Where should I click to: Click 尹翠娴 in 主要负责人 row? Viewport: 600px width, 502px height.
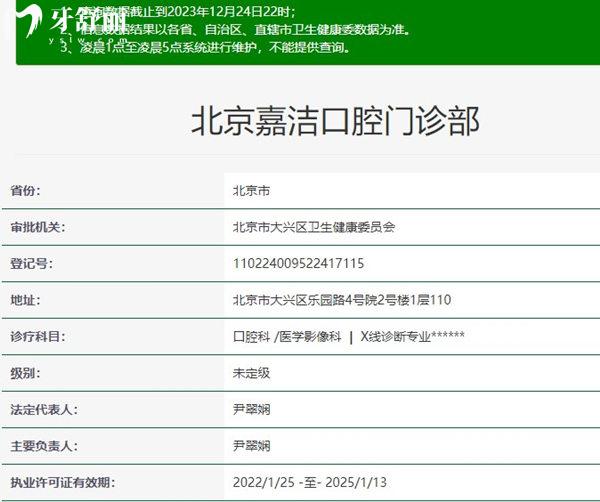(x=251, y=446)
